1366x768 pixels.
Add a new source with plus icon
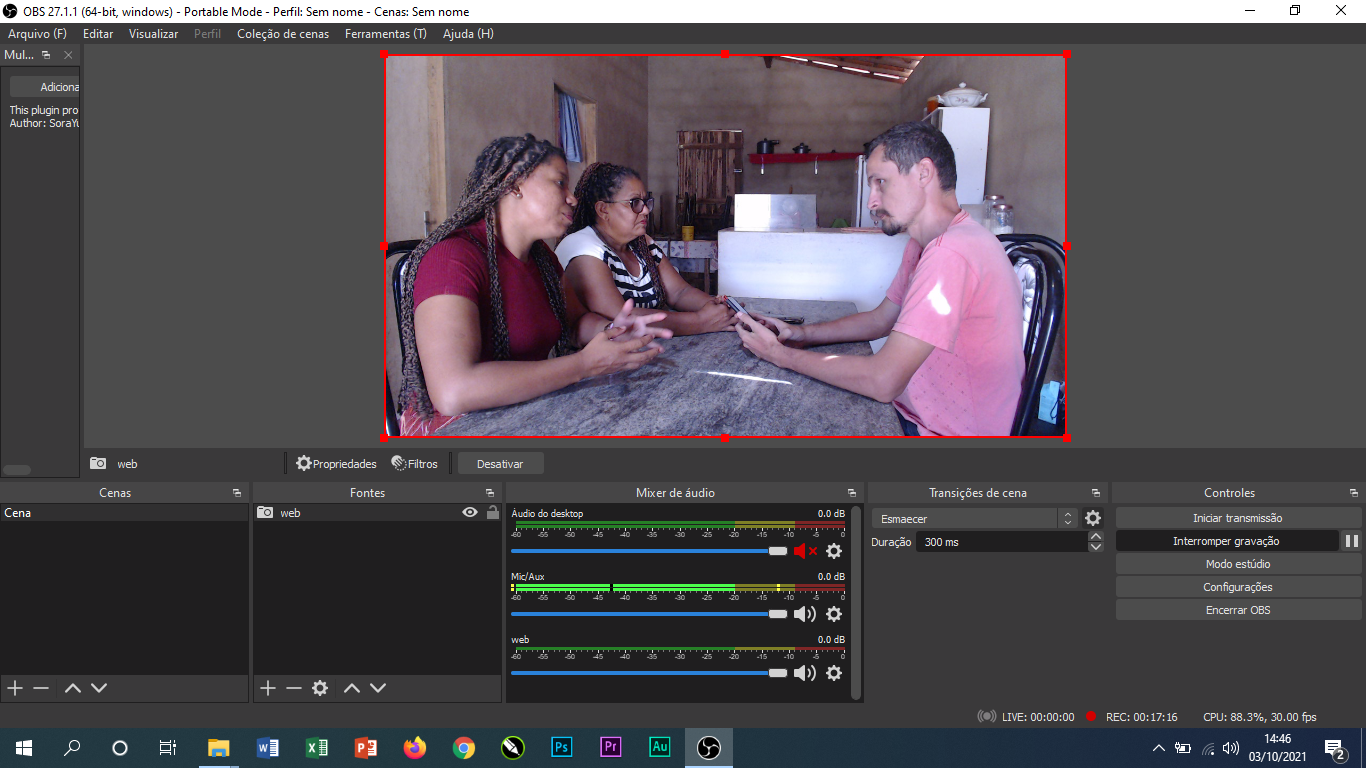[x=268, y=688]
